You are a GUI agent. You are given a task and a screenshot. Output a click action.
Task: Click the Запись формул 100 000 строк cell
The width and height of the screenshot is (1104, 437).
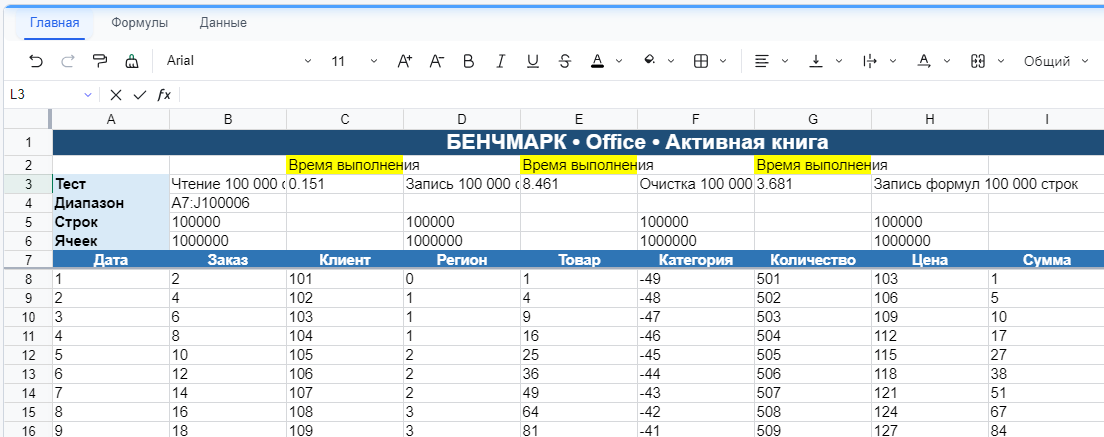[929, 184]
